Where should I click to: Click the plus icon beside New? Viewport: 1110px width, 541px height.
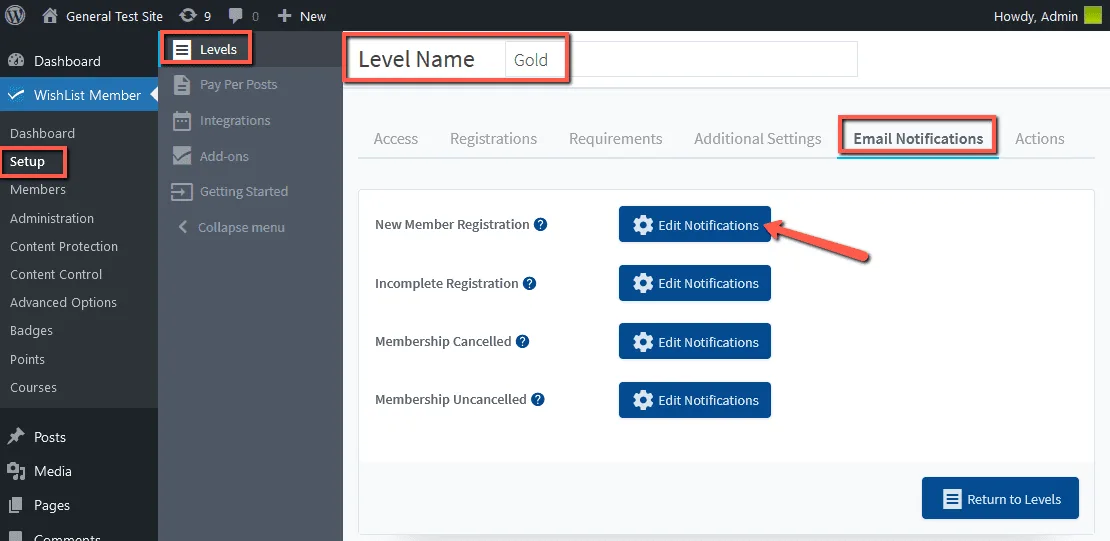click(284, 16)
